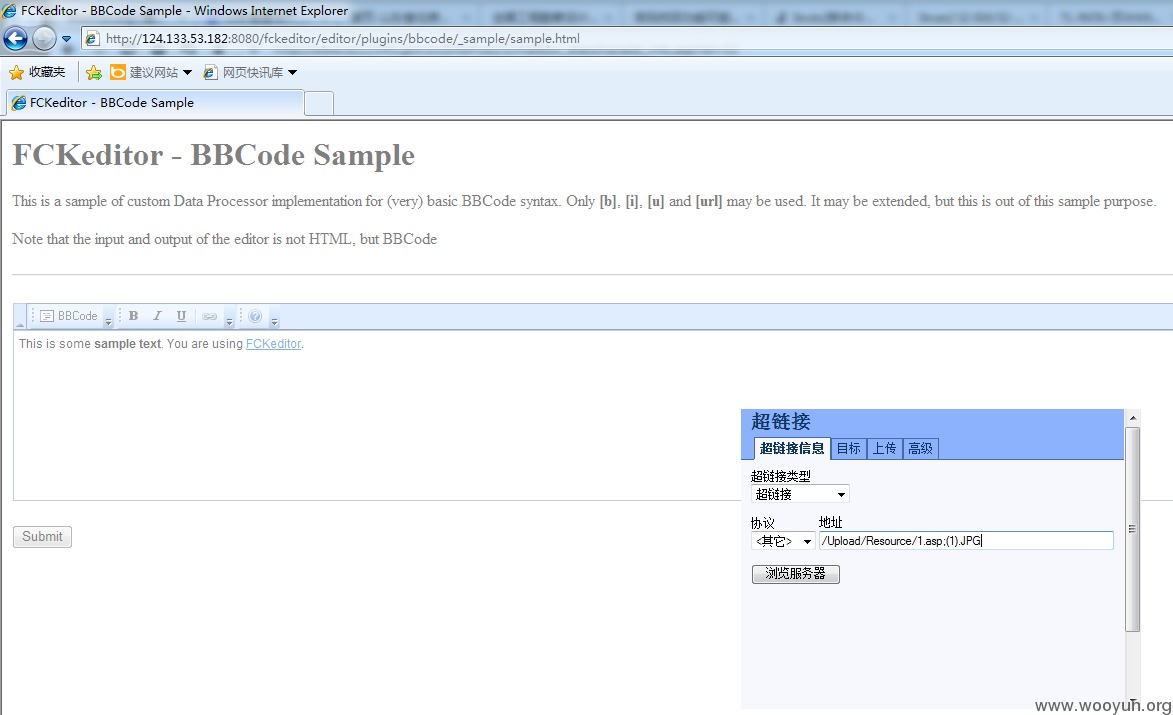Click the Submit button
The height and width of the screenshot is (715, 1173).
click(x=43, y=537)
